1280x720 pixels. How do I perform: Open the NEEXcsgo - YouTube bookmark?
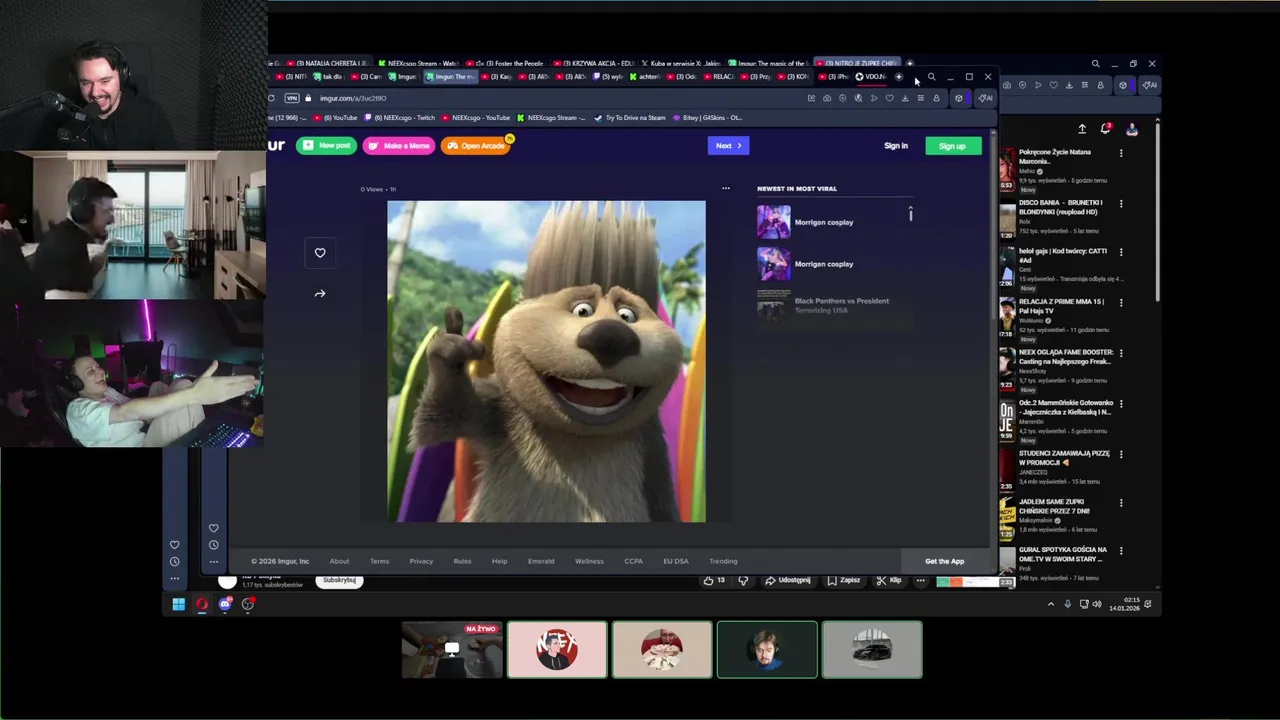pyautogui.click(x=476, y=118)
